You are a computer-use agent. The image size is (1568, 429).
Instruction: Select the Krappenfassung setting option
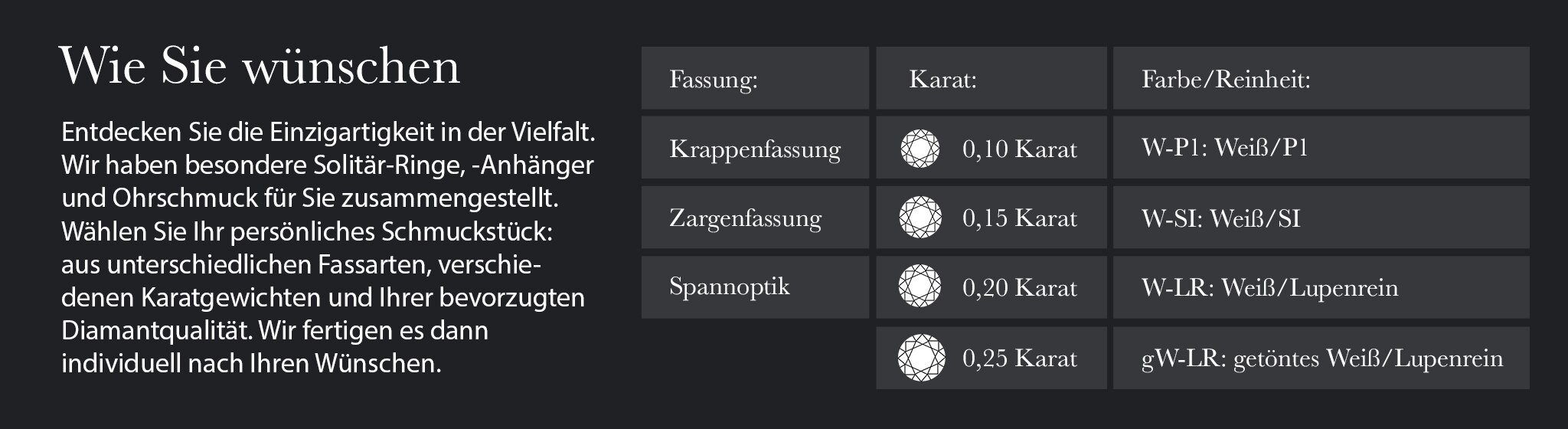[755, 148]
